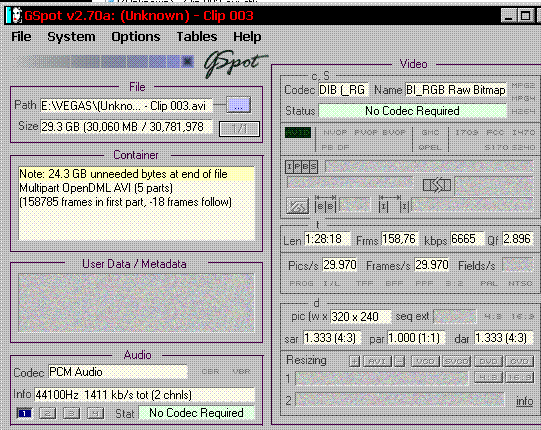Click the CBR audio indicator
The width and height of the screenshot is (541, 430).
(210, 372)
